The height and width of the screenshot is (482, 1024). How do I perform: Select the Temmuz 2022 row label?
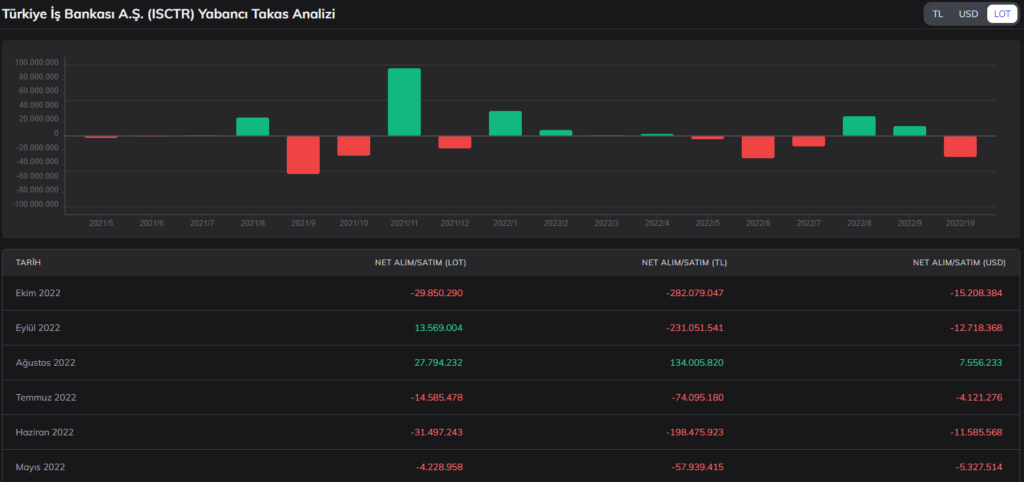tap(44, 397)
